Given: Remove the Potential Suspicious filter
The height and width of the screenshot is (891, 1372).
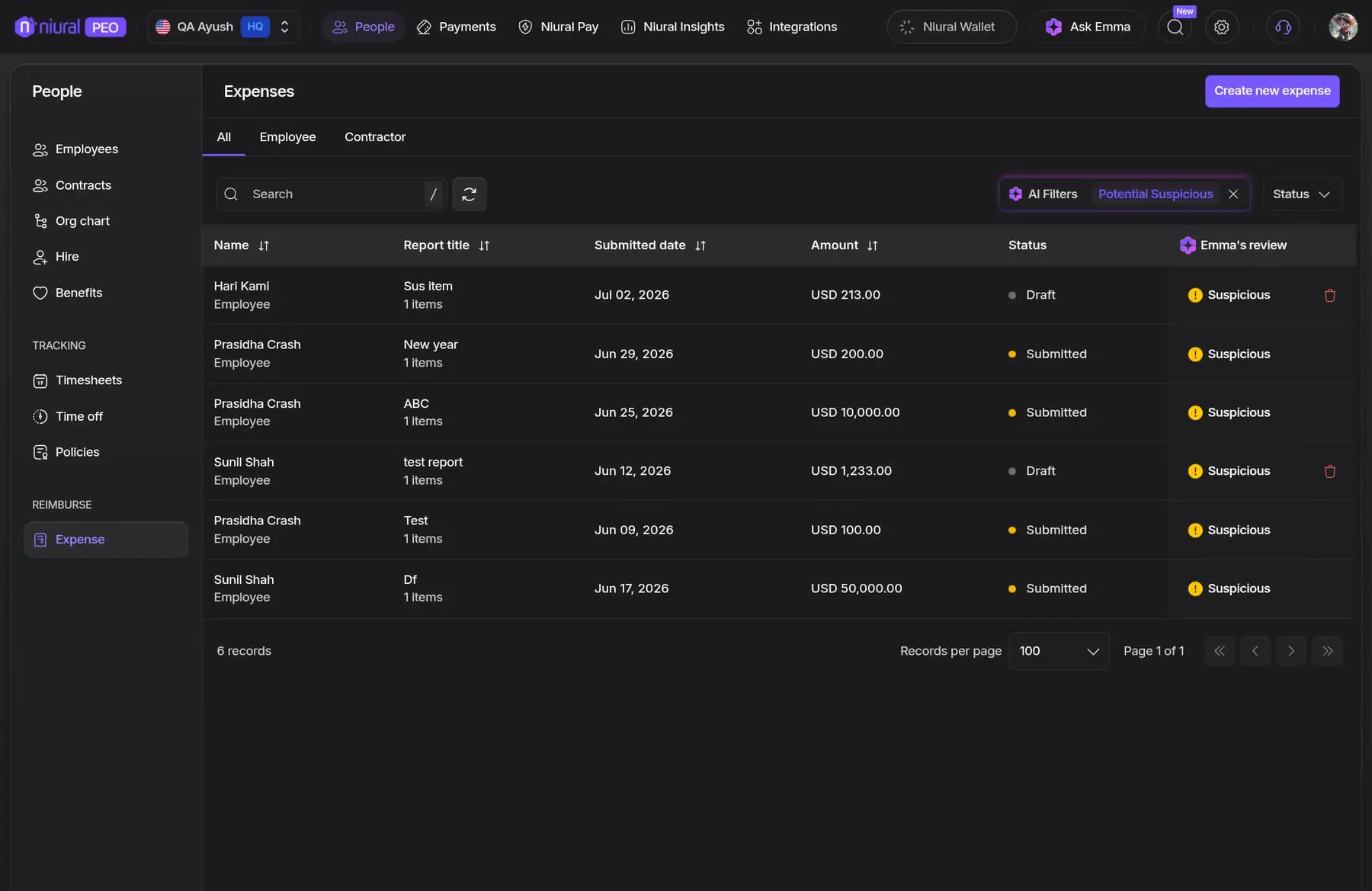Looking at the screenshot, I should (x=1233, y=194).
